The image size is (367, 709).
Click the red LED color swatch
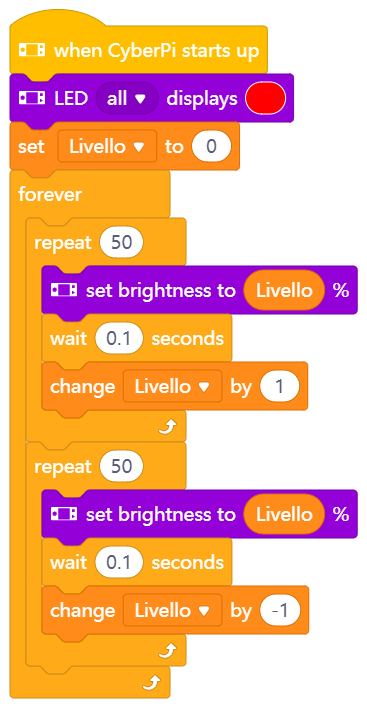pyautogui.click(x=266, y=98)
